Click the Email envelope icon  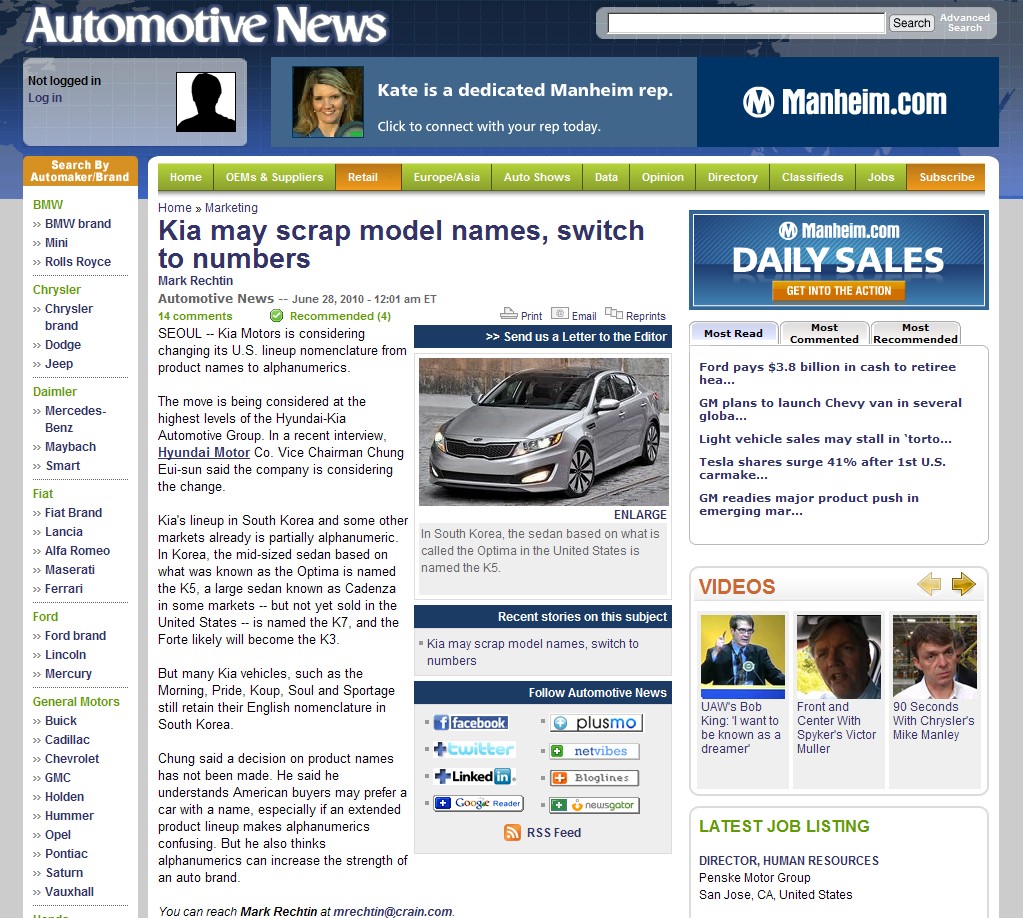pyautogui.click(x=560, y=314)
